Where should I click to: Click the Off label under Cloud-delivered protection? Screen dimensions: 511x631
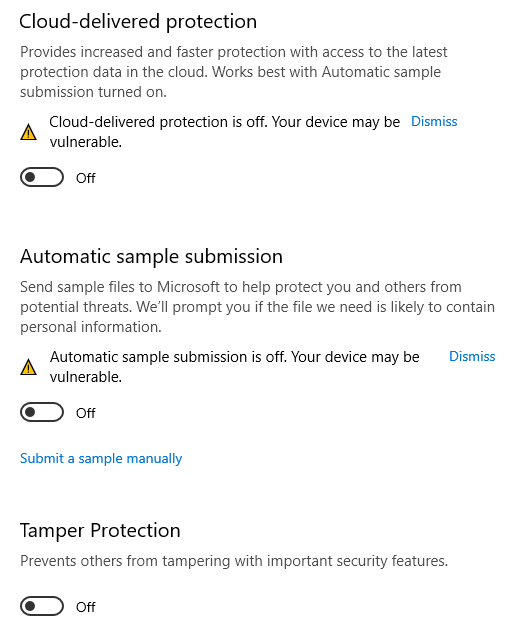86,178
